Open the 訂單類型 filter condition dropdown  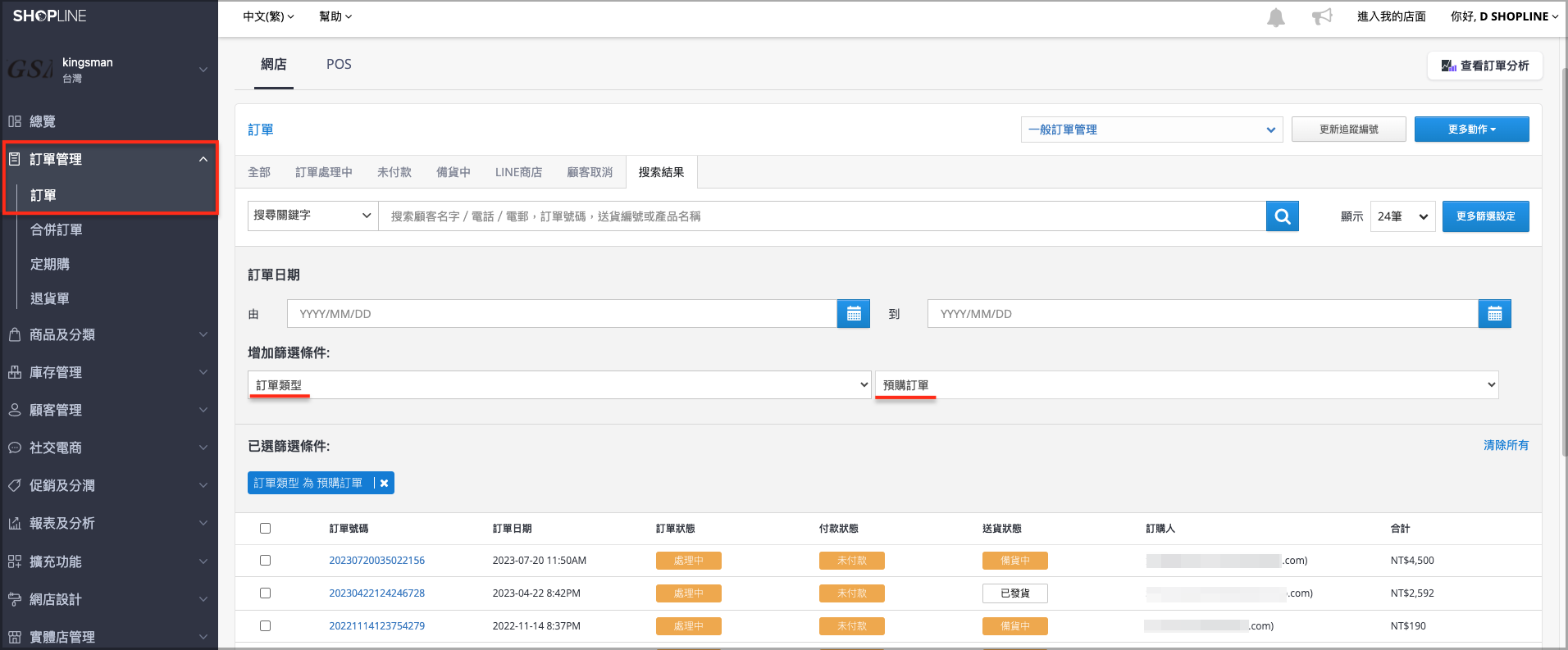click(x=559, y=384)
